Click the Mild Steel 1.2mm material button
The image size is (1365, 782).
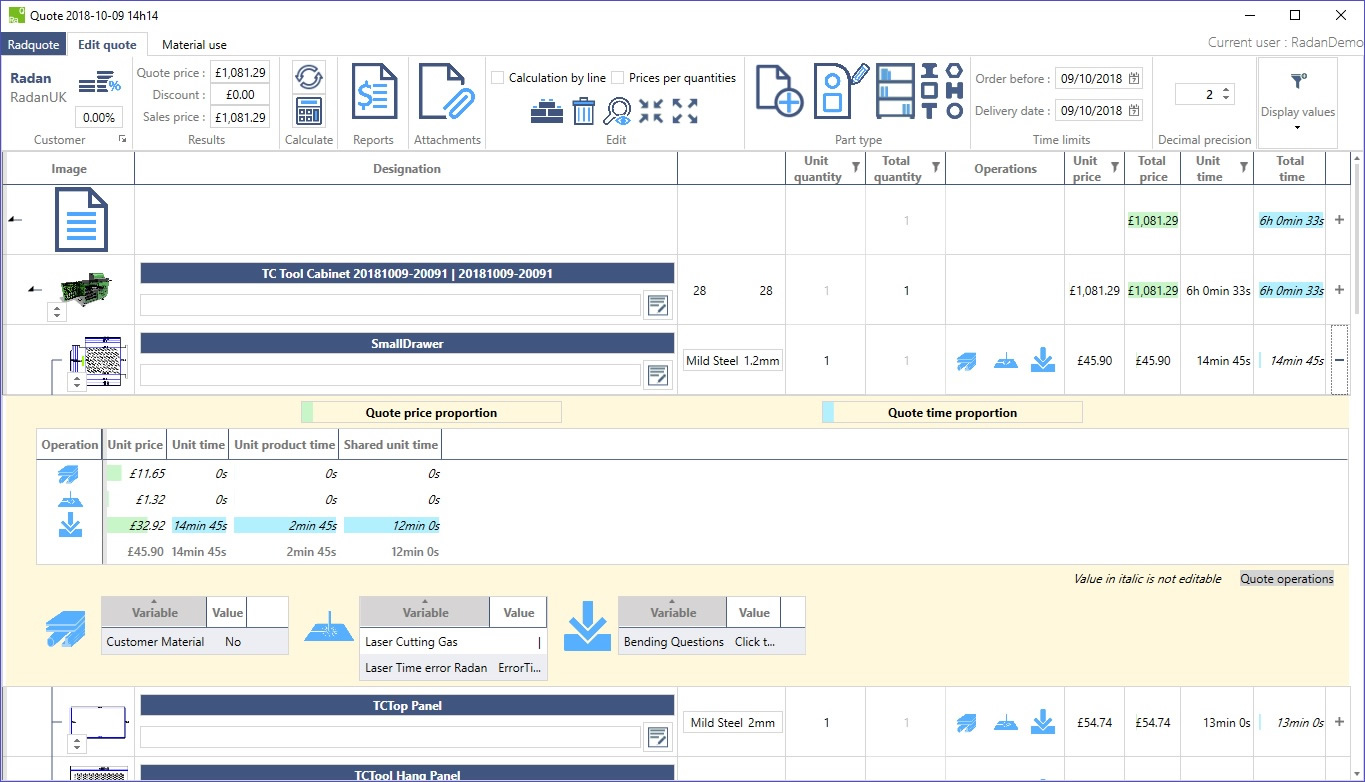tap(733, 361)
